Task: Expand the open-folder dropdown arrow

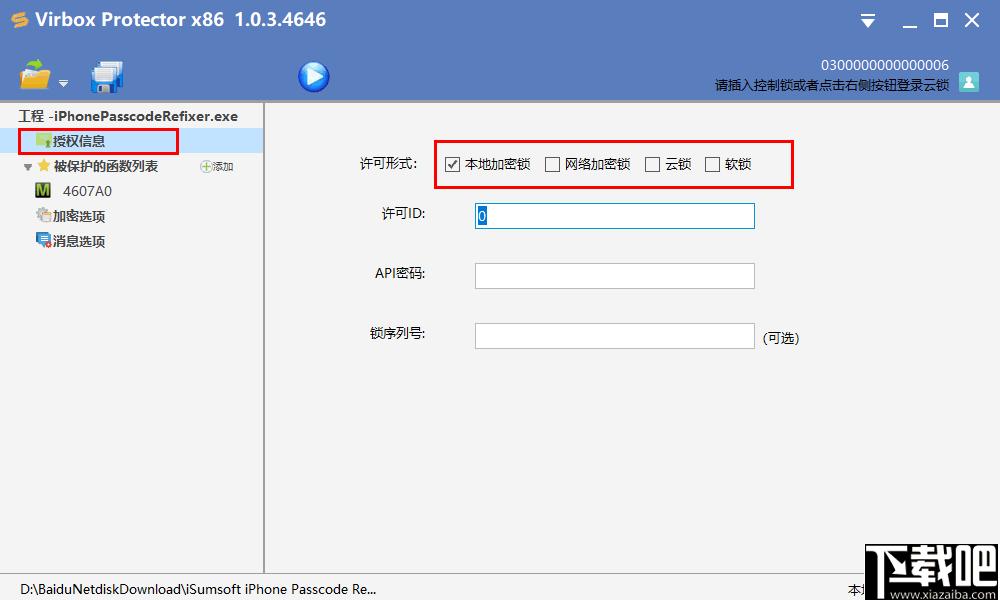Action: [63, 84]
